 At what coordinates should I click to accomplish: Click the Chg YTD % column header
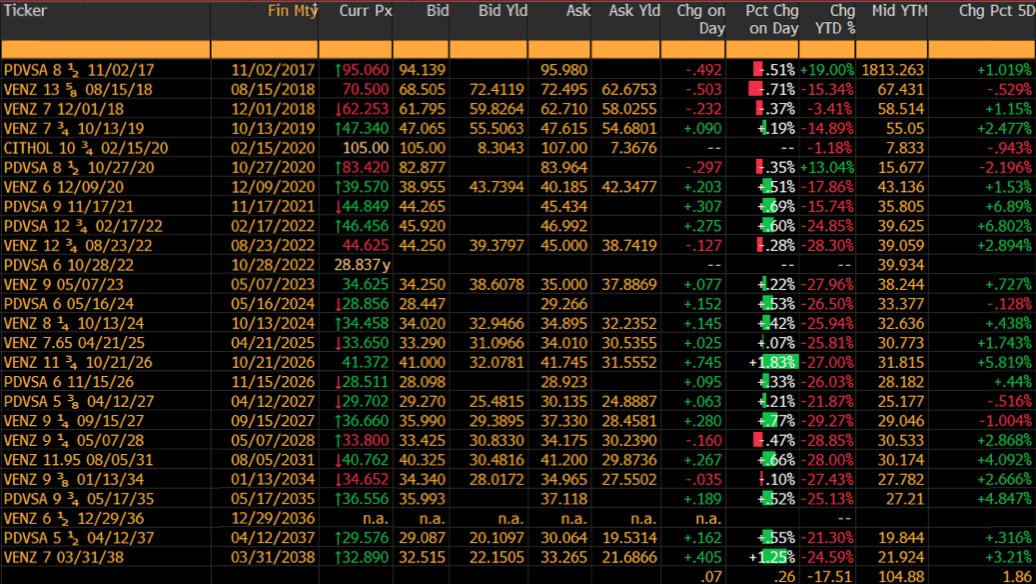pyautogui.click(x=835, y=19)
